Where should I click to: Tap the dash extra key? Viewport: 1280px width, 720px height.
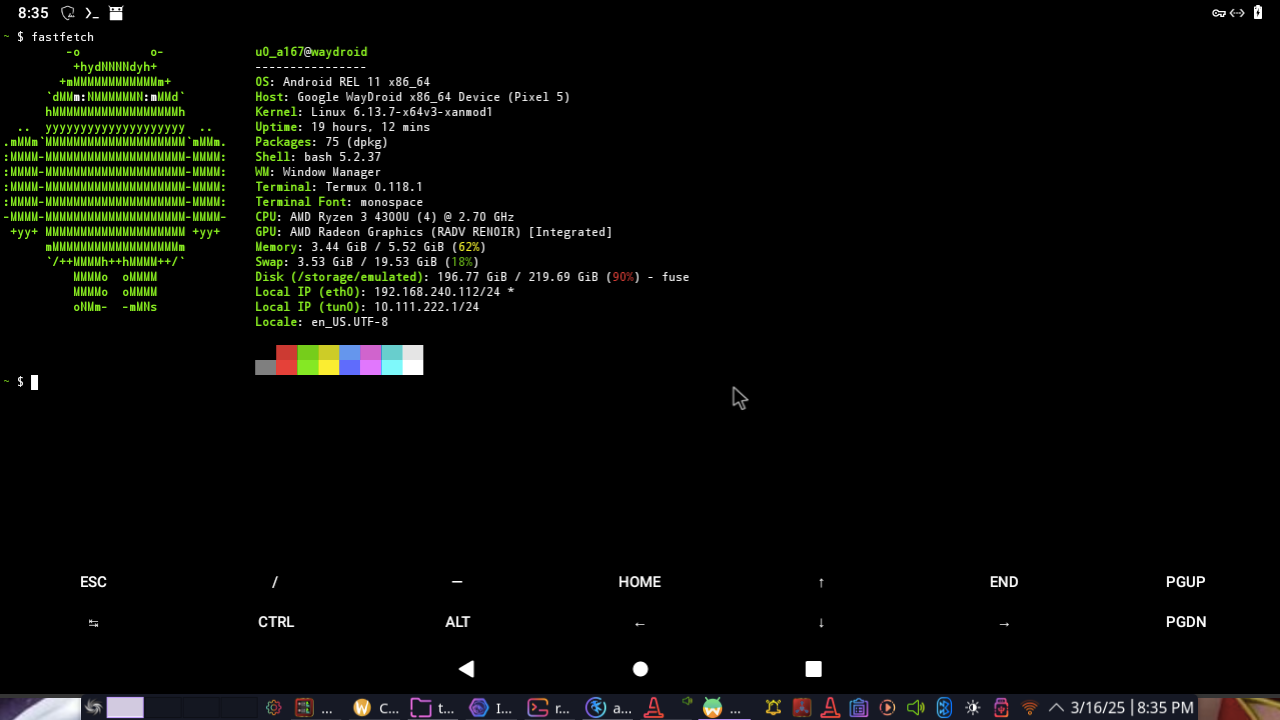[457, 582]
